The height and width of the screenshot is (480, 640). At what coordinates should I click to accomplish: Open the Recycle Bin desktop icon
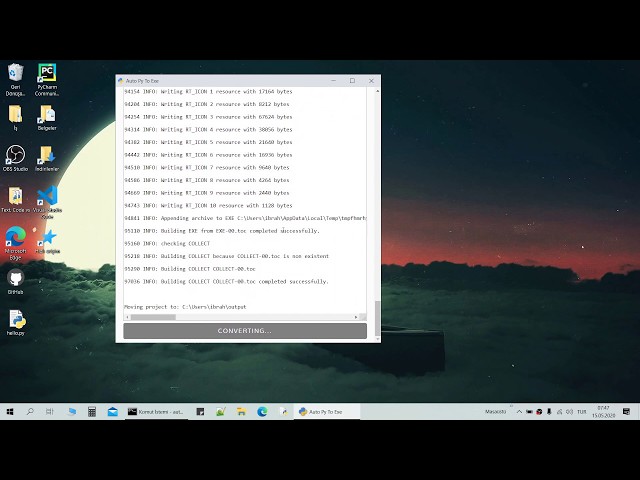coord(16,79)
